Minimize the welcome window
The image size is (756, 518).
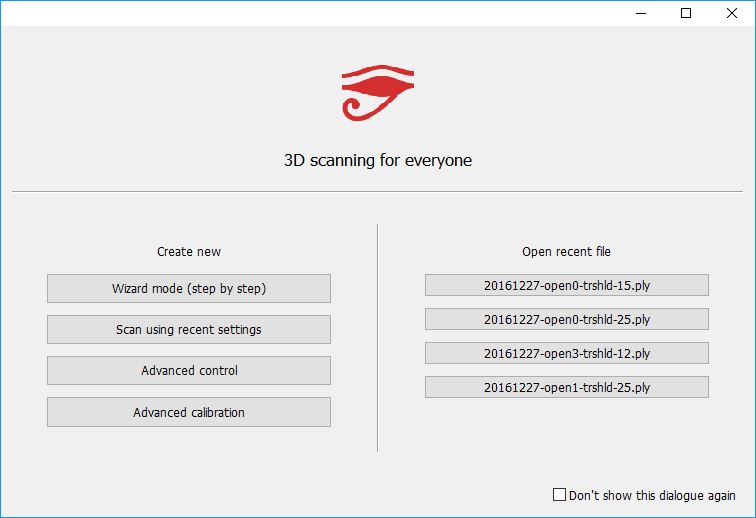pyautogui.click(x=641, y=13)
